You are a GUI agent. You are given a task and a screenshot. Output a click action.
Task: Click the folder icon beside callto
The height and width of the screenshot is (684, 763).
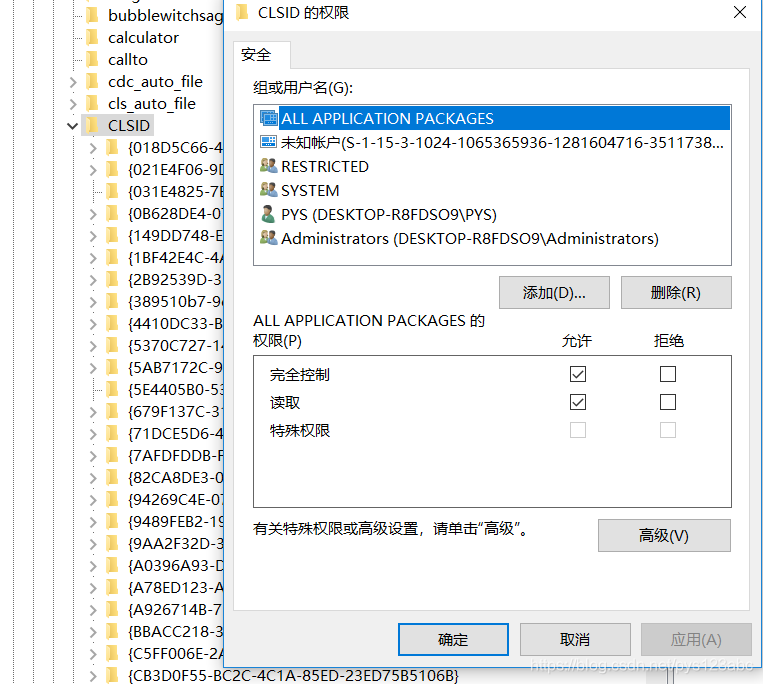(92, 59)
